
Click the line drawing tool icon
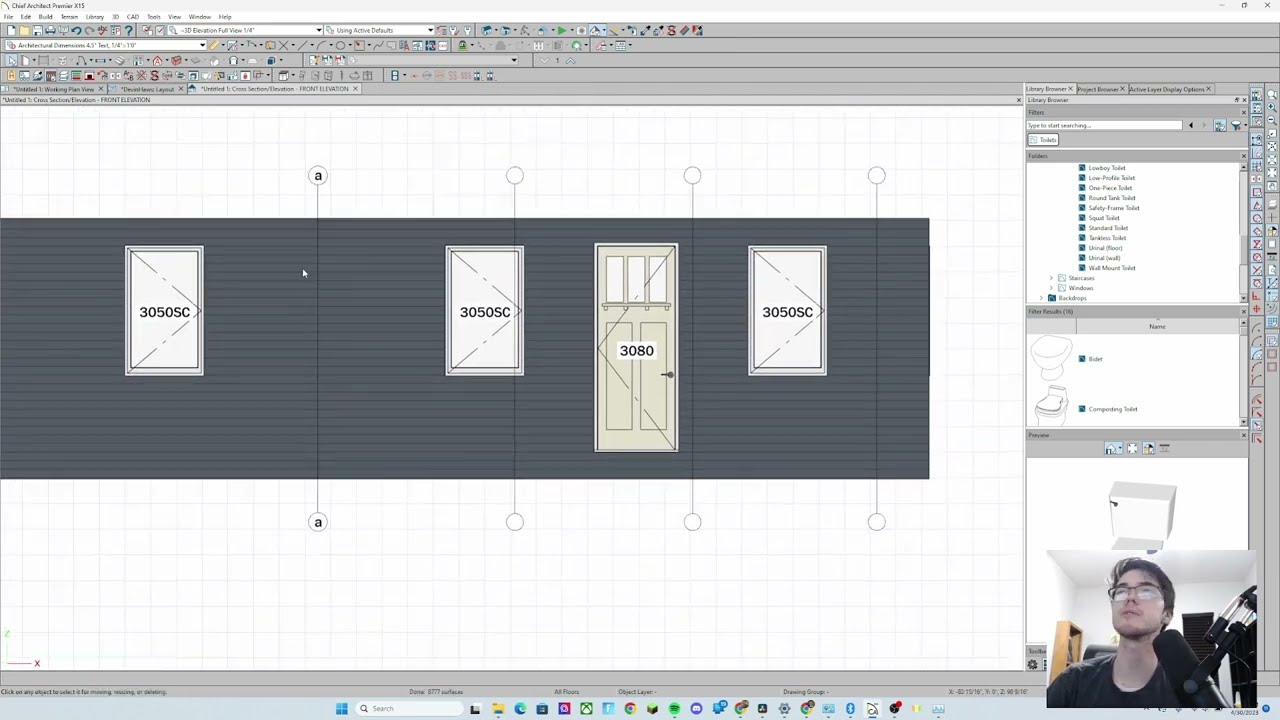302,45
